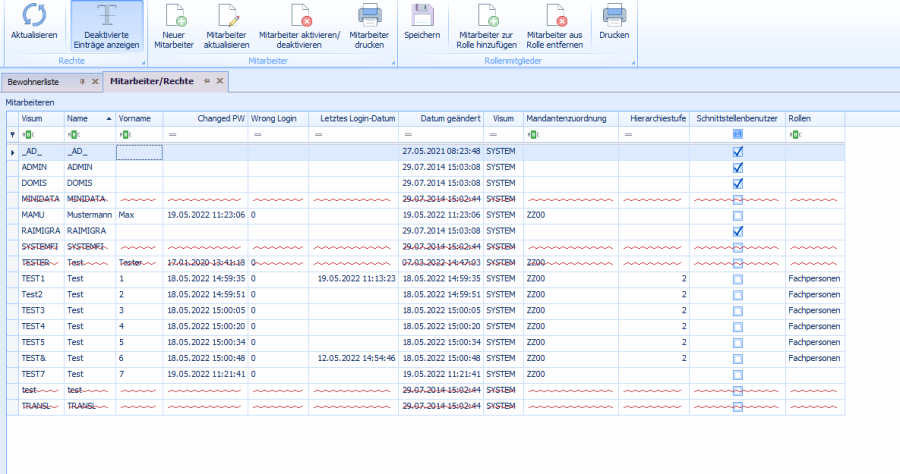Print employees with Mitarbeiter drucken
900x474 pixels.
[x=369, y=16]
